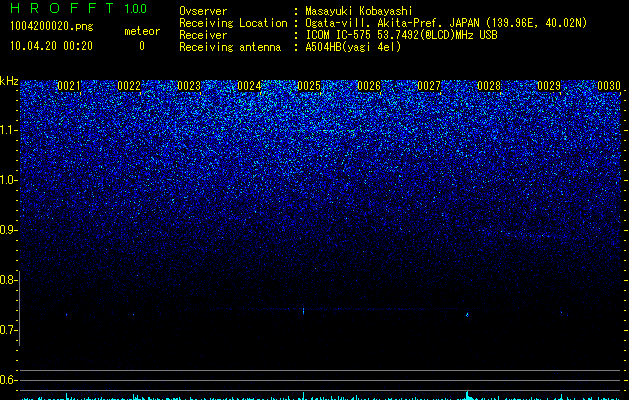The image size is (629, 400).
Task: Select the observer name Masayuki Kobayashi
Action: [x=359, y=11]
